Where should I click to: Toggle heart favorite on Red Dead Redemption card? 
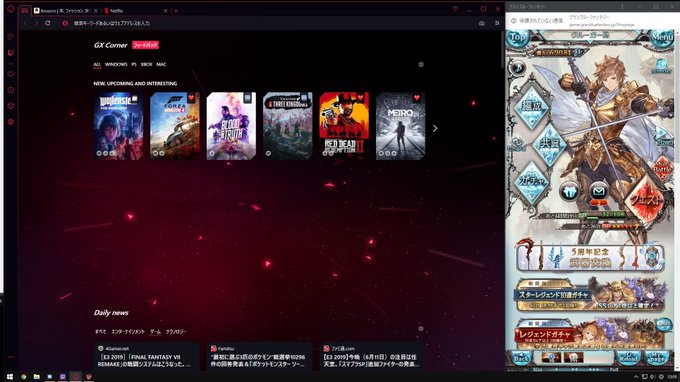point(360,98)
